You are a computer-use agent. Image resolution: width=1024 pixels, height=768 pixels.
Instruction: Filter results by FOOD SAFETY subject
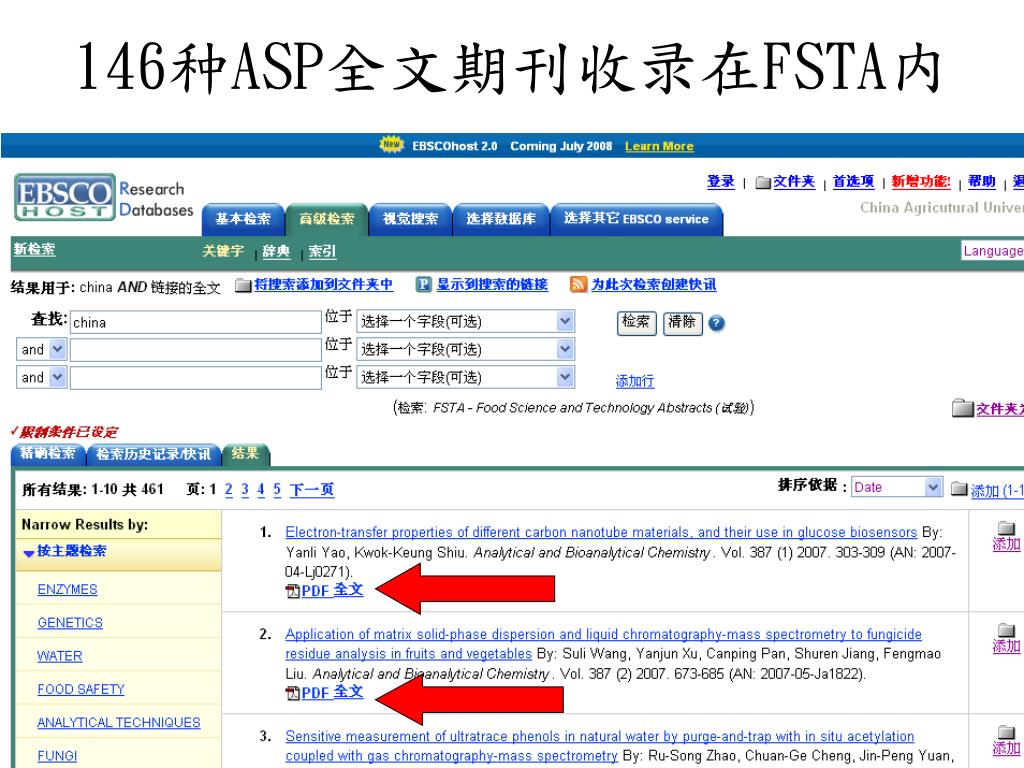pos(81,690)
